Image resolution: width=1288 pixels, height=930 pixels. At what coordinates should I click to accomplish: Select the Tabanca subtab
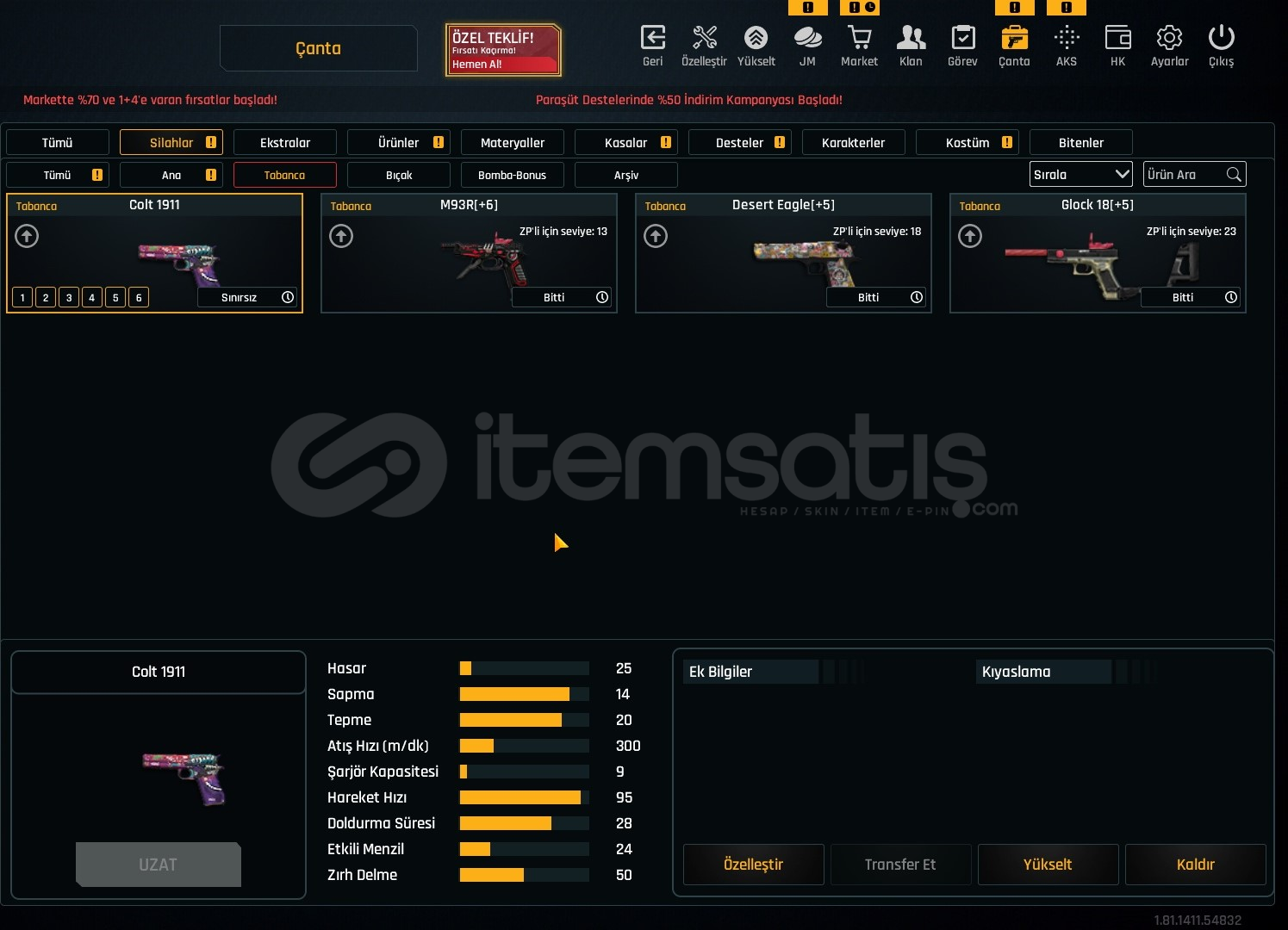[x=285, y=175]
